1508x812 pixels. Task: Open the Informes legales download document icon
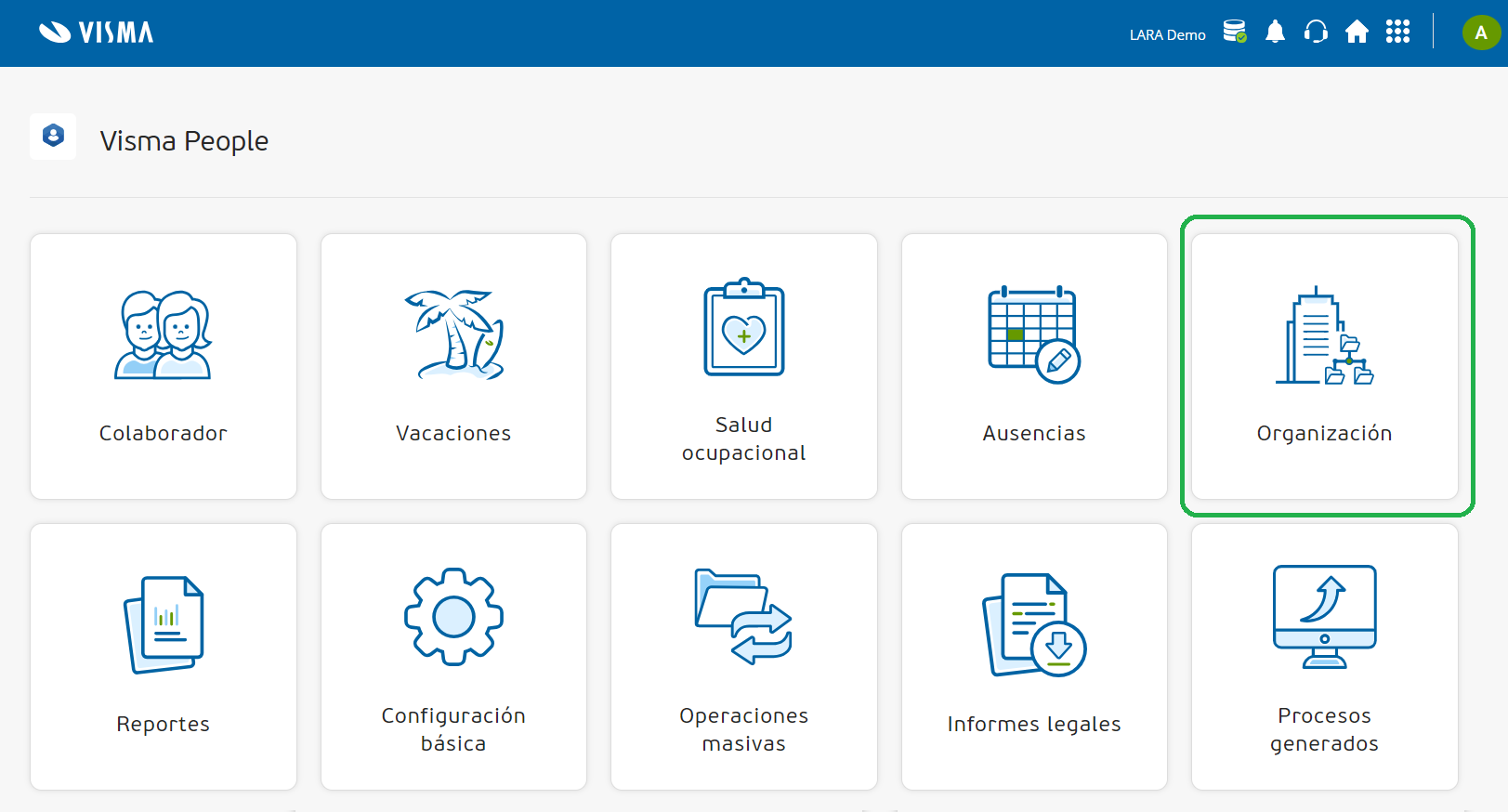click(x=1034, y=625)
